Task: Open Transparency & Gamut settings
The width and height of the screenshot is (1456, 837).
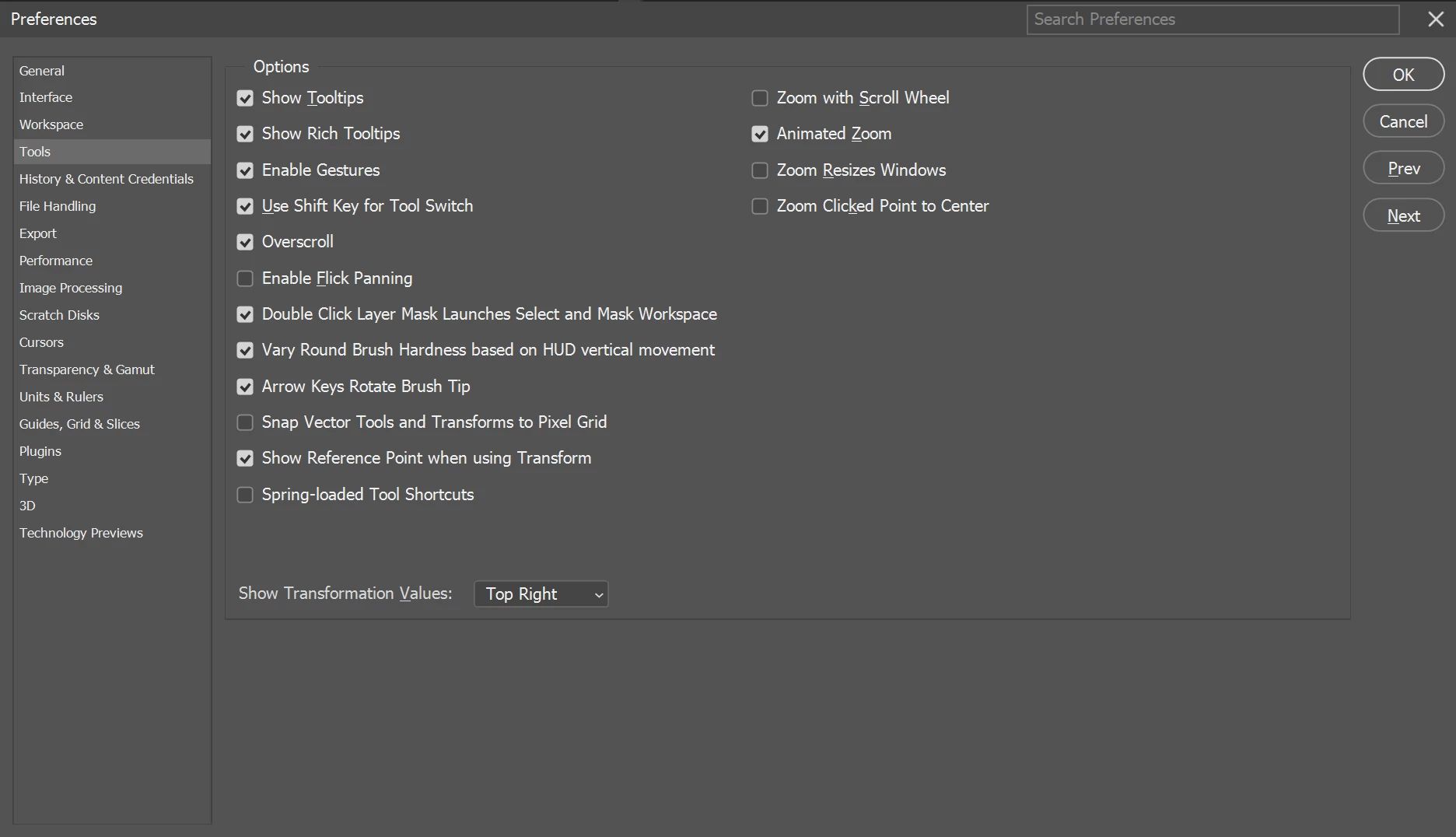Action: (112, 369)
